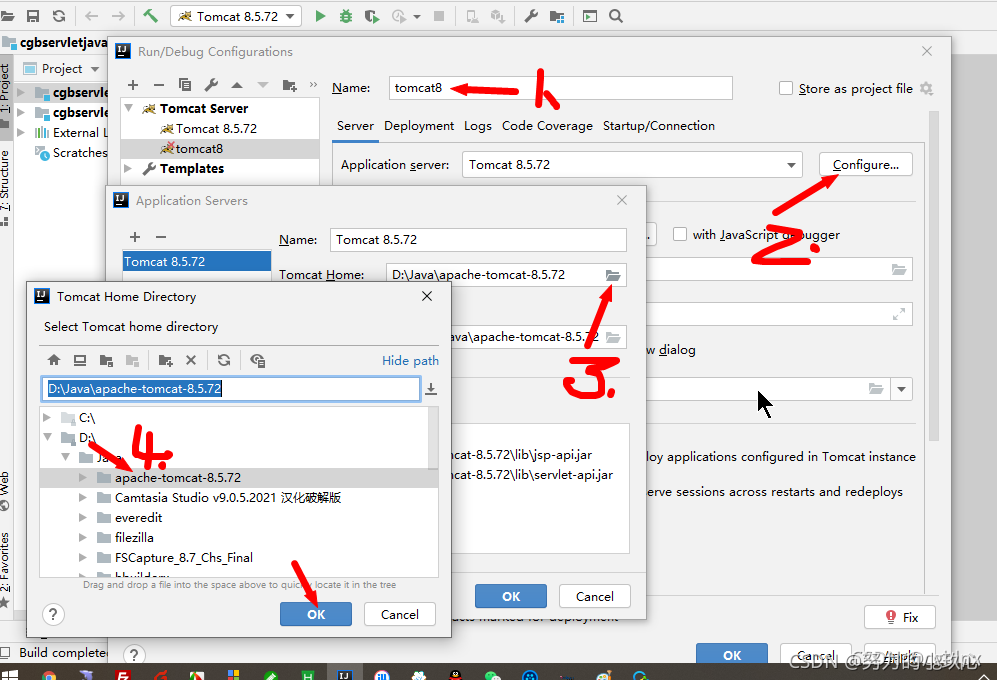Click the Home directory icon in file browser
This screenshot has height=680, width=997.
tap(54, 360)
